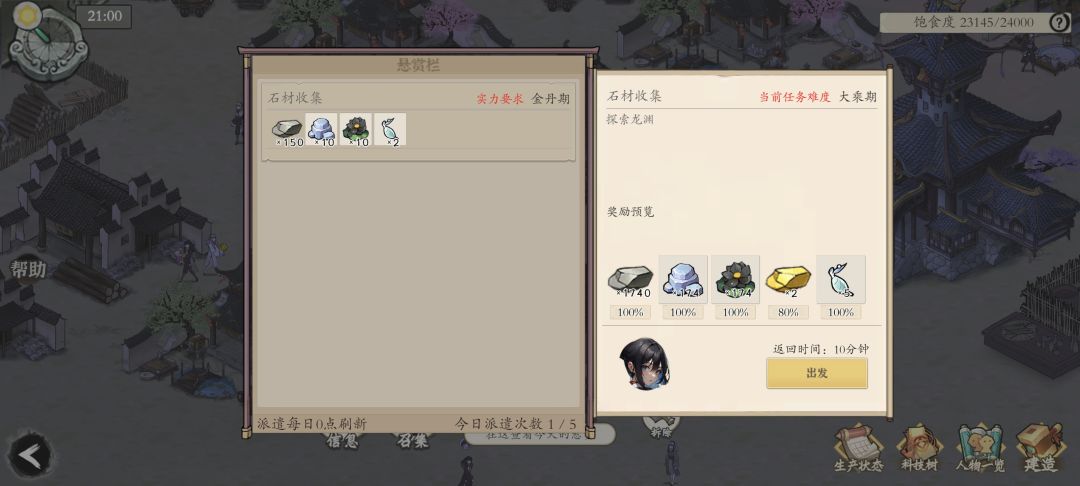Open the 建造 build icon

1040,449
